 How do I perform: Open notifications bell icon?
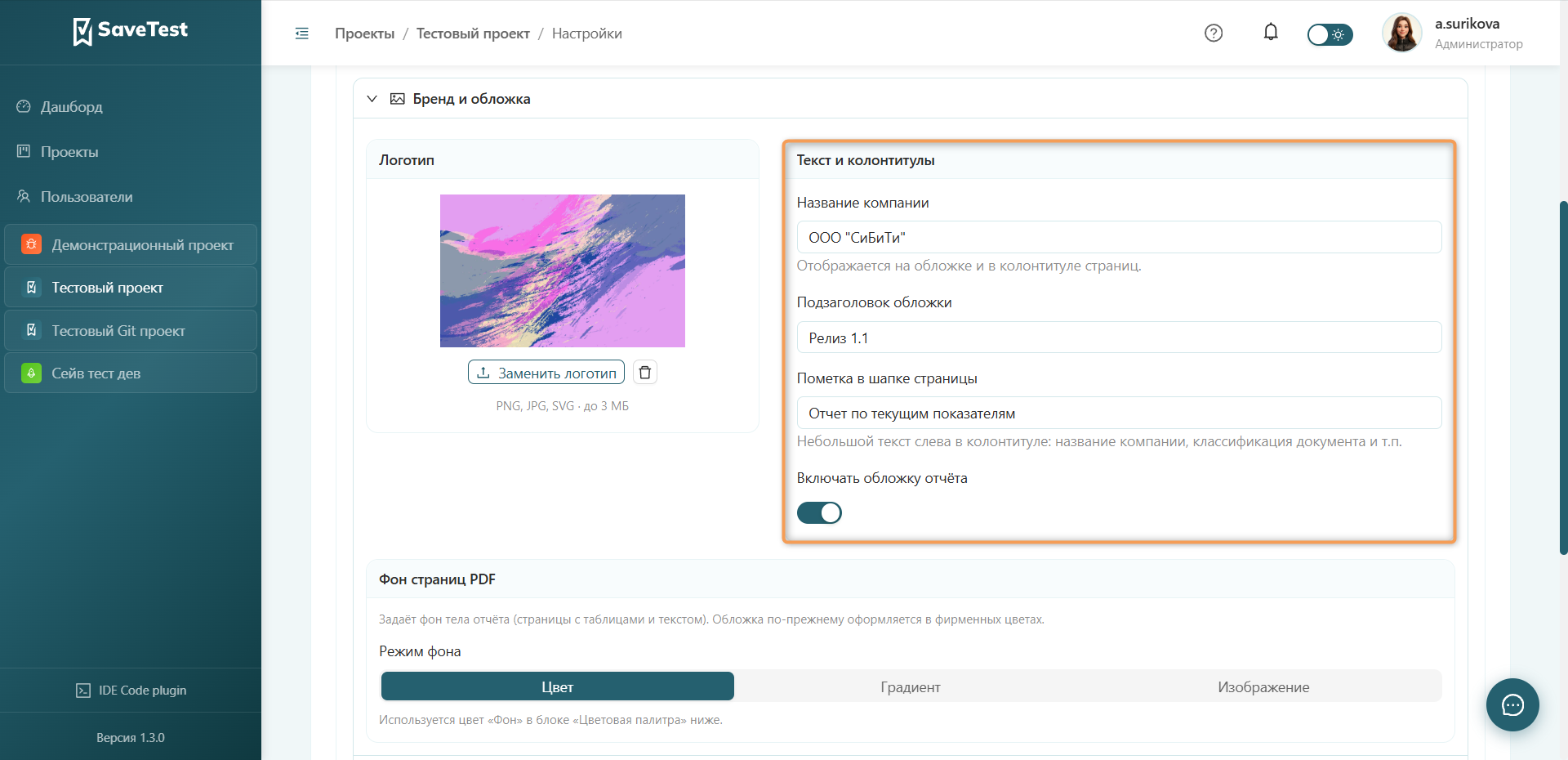pos(1271,32)
